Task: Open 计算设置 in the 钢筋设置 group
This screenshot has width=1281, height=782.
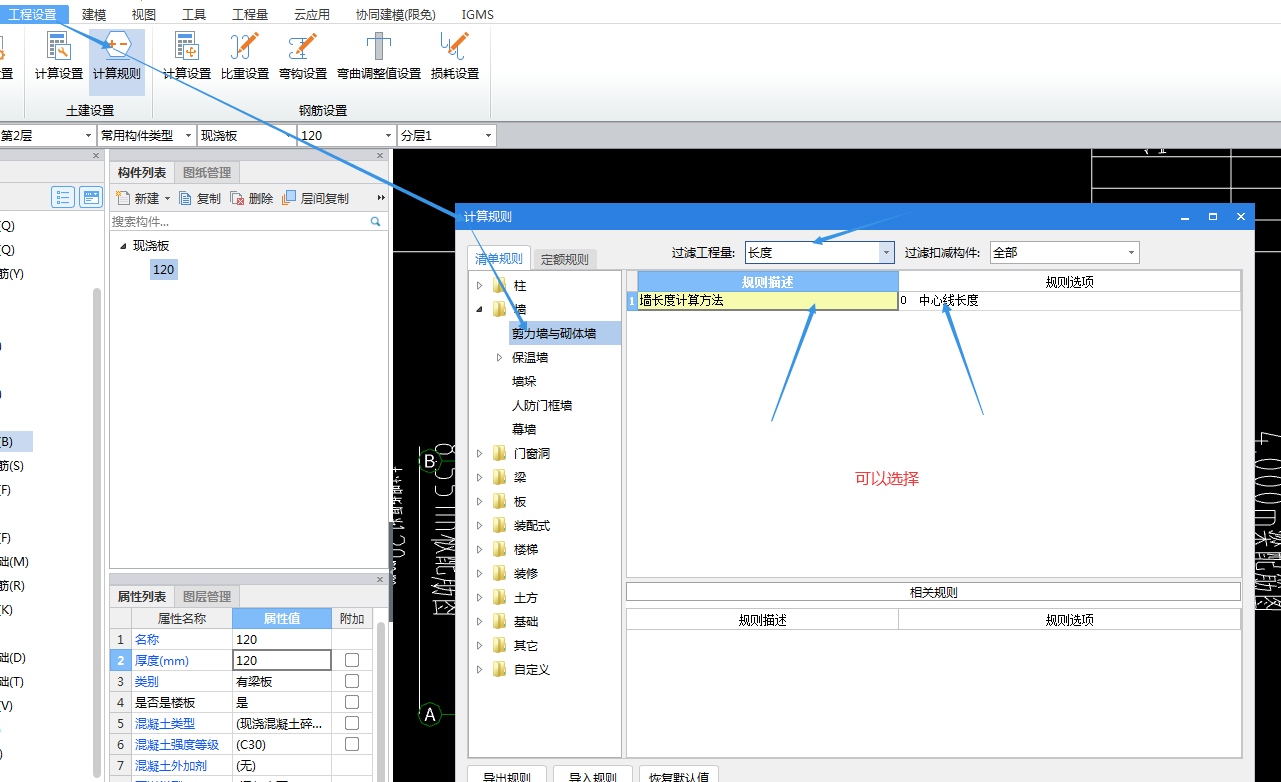Action: [x=187, y=57]
